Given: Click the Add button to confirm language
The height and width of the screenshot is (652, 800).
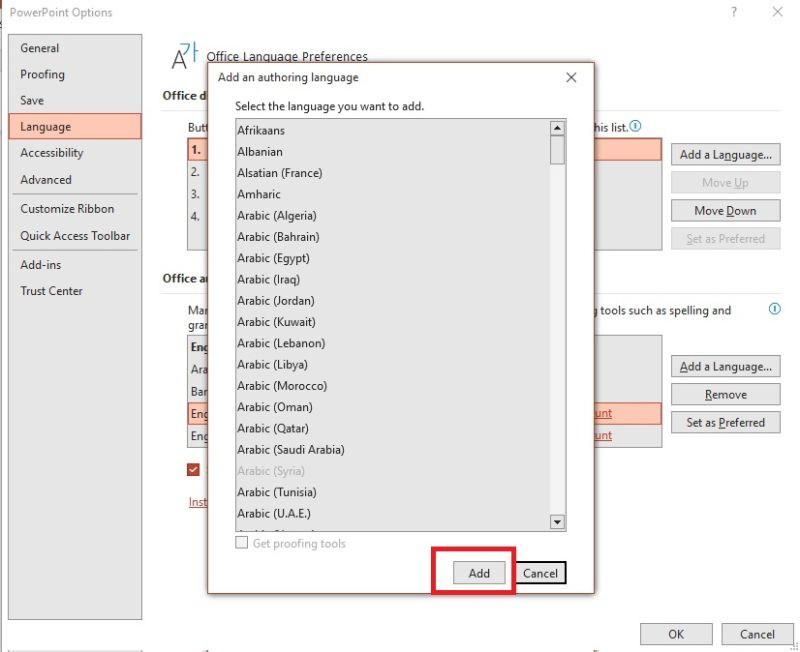Looking at the screenshot, I should click(x=477, y=573).
